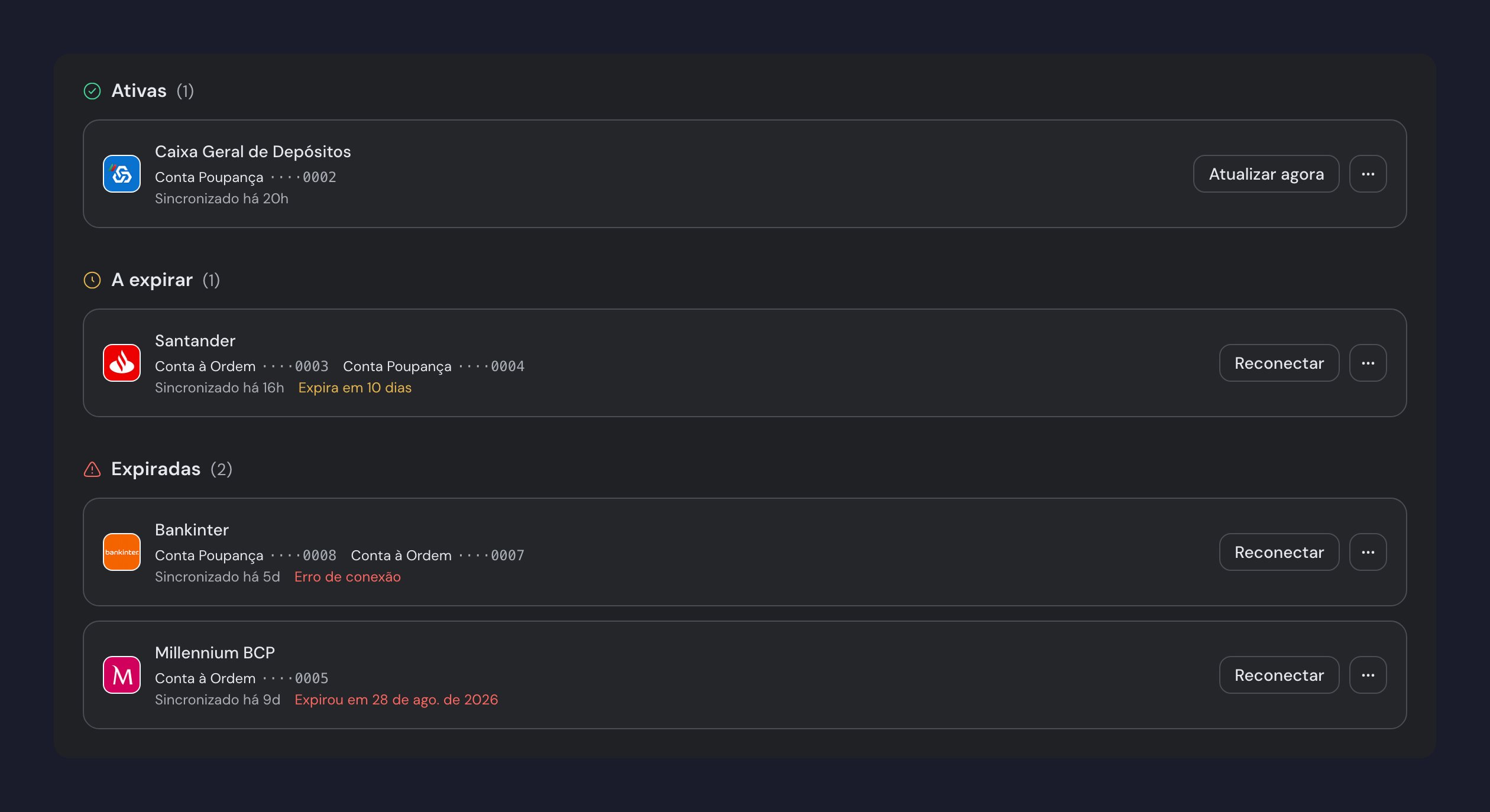Select Conta Poupança account ending 0002

tap(245, 177)
